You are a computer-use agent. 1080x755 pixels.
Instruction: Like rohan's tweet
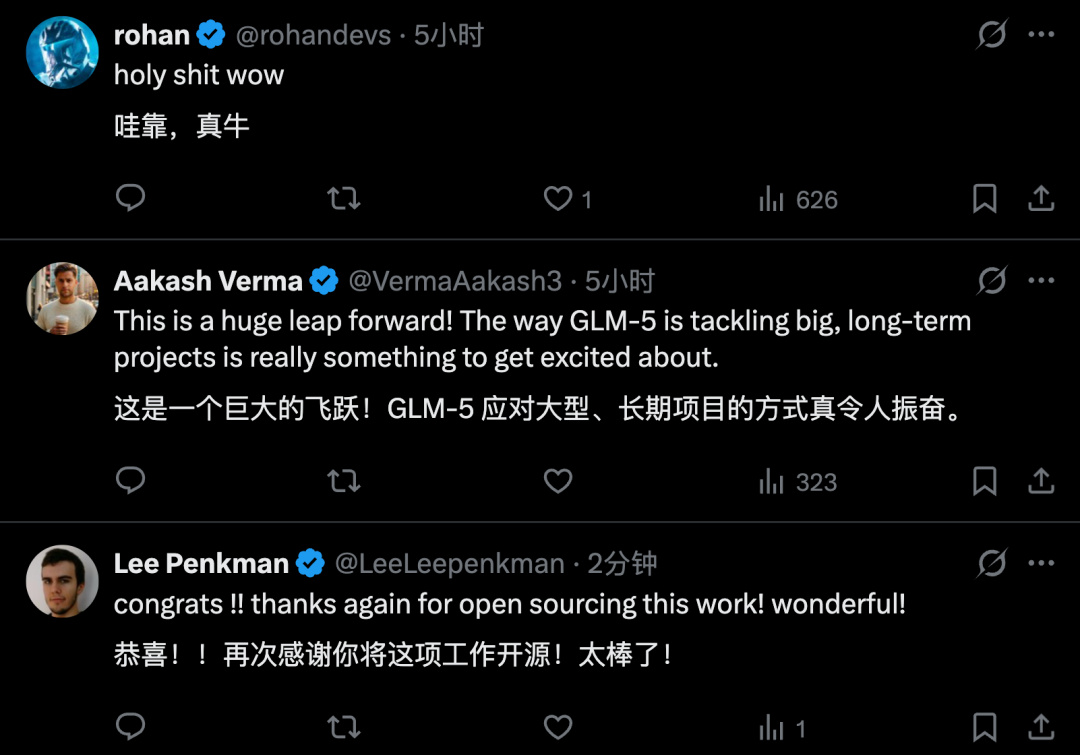click(557, 199)
